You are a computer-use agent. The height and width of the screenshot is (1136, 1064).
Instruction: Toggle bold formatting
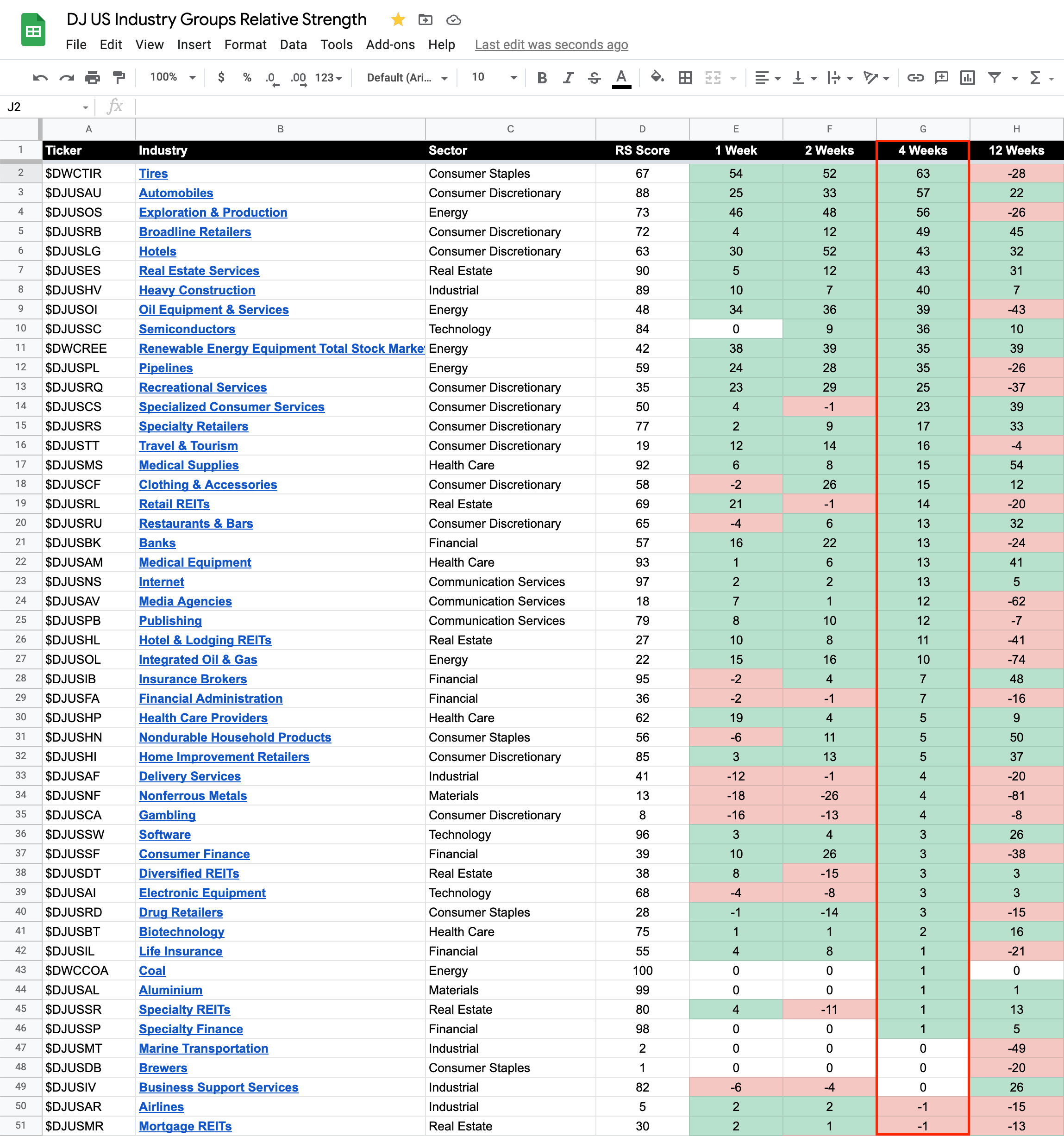tap(542, 78)
